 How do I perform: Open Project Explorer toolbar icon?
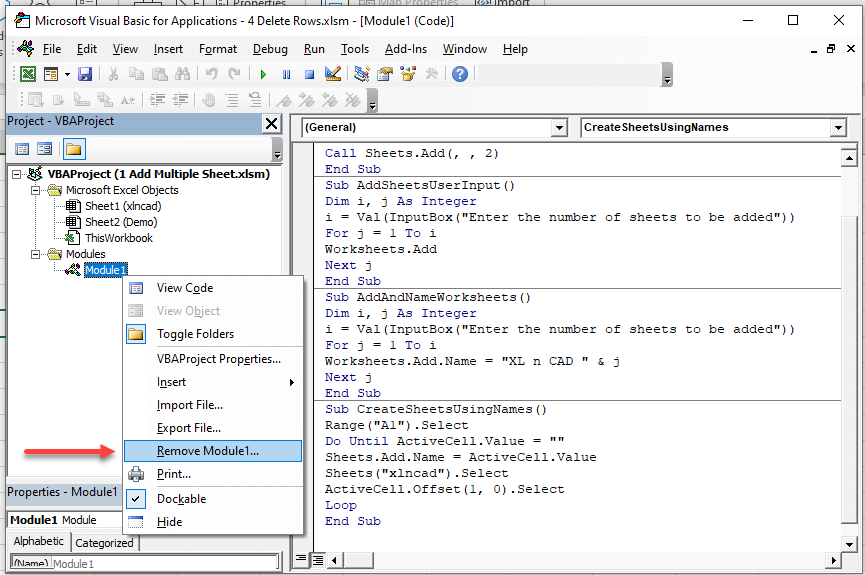coord(362,74)
